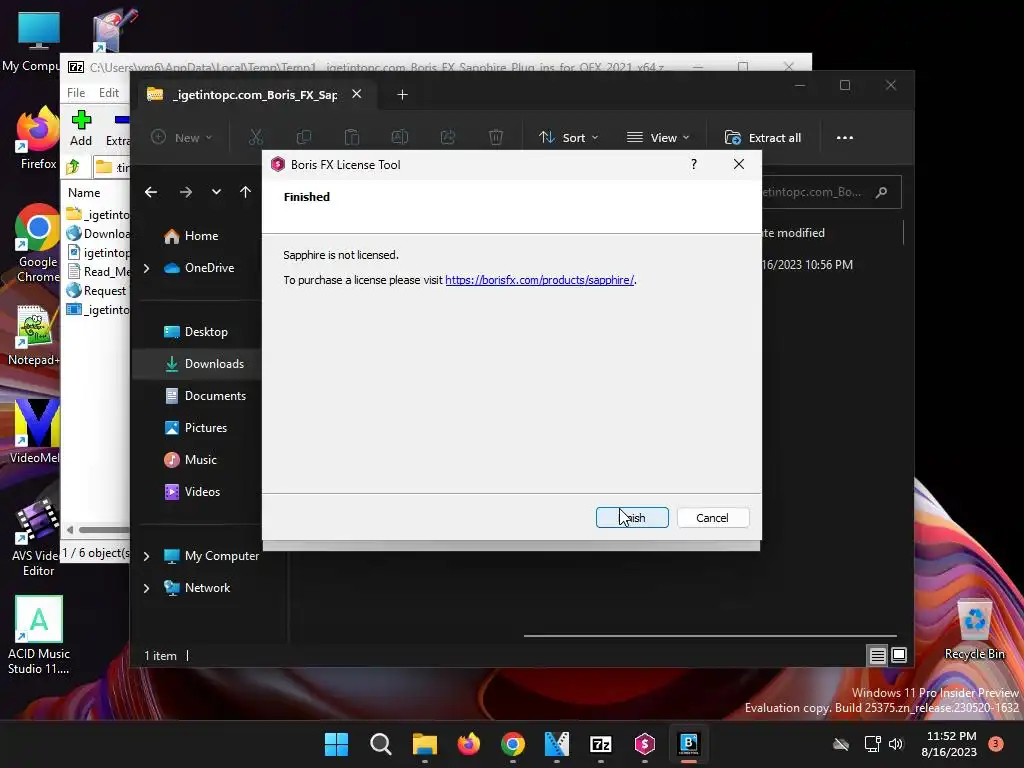Open the Notepad++ desktop shortcut
The width and height of the screenshot is (1024, 768).
pyautogui.click(x=35, y=334)
